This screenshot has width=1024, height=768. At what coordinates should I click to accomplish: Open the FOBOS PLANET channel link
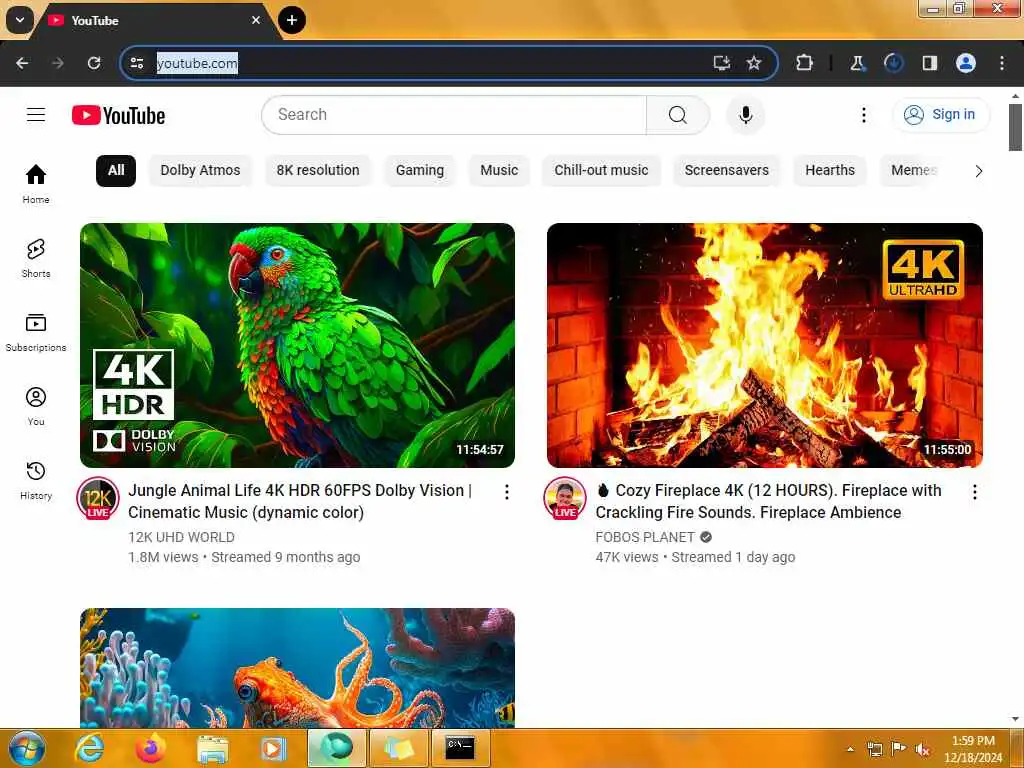point(645,537)
